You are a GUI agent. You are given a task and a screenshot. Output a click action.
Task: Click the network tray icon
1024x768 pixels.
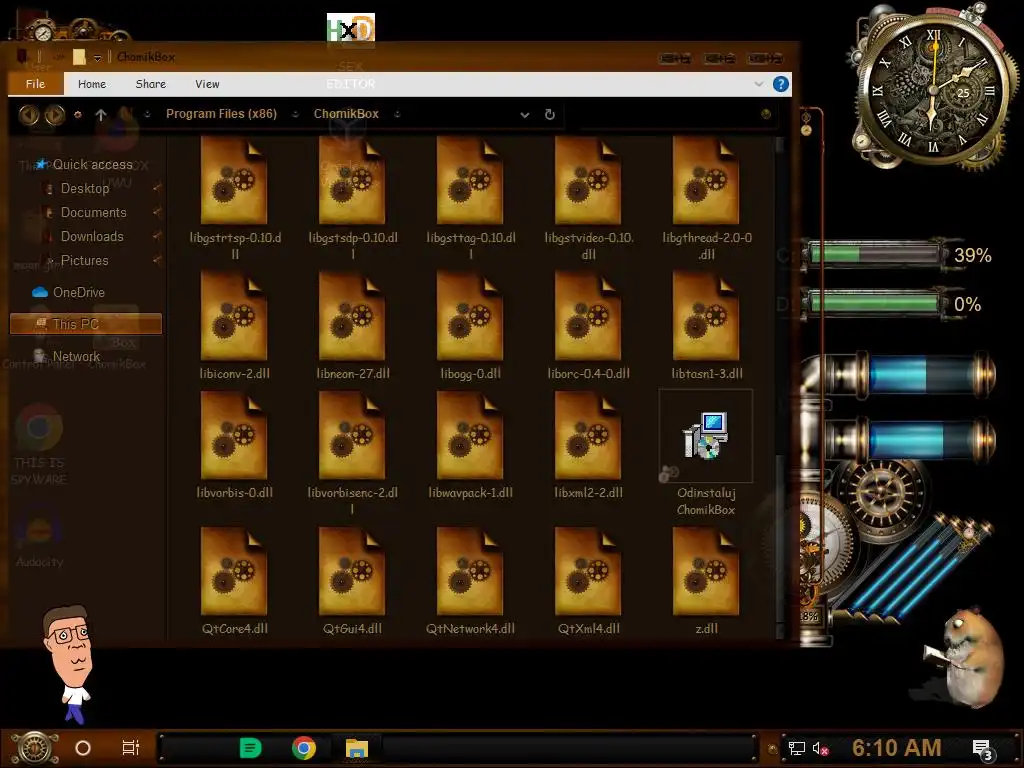tap(797, 748)
